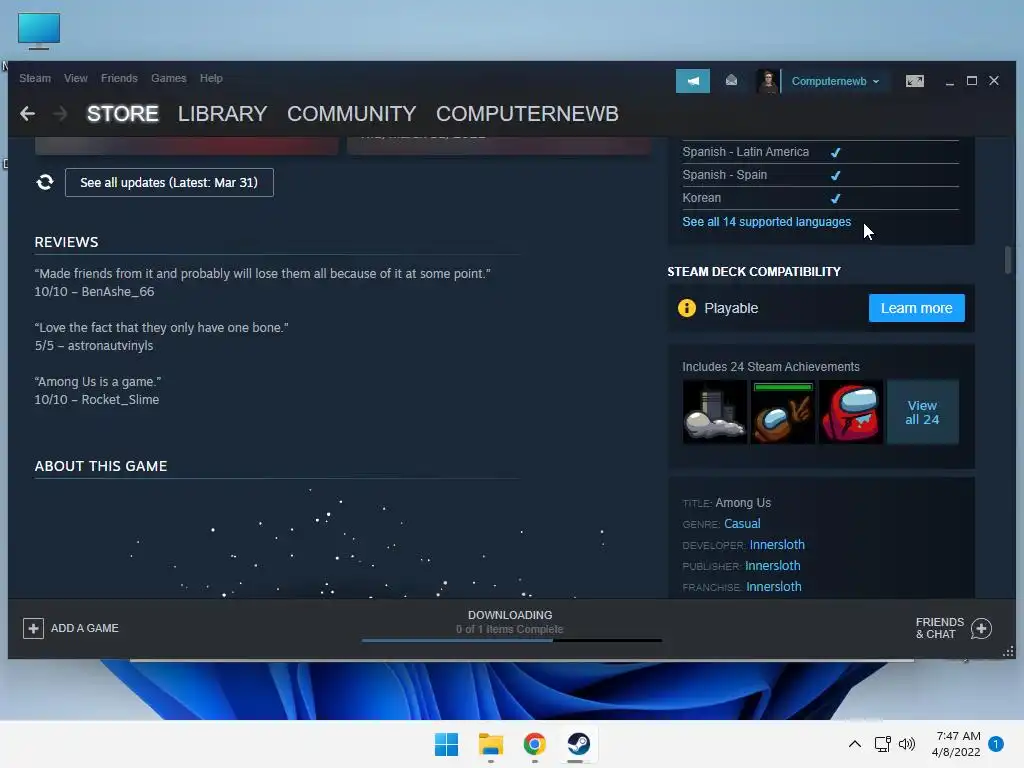Click the ADD A GAME label
The image size is (1024, 768).
point(85,628)
